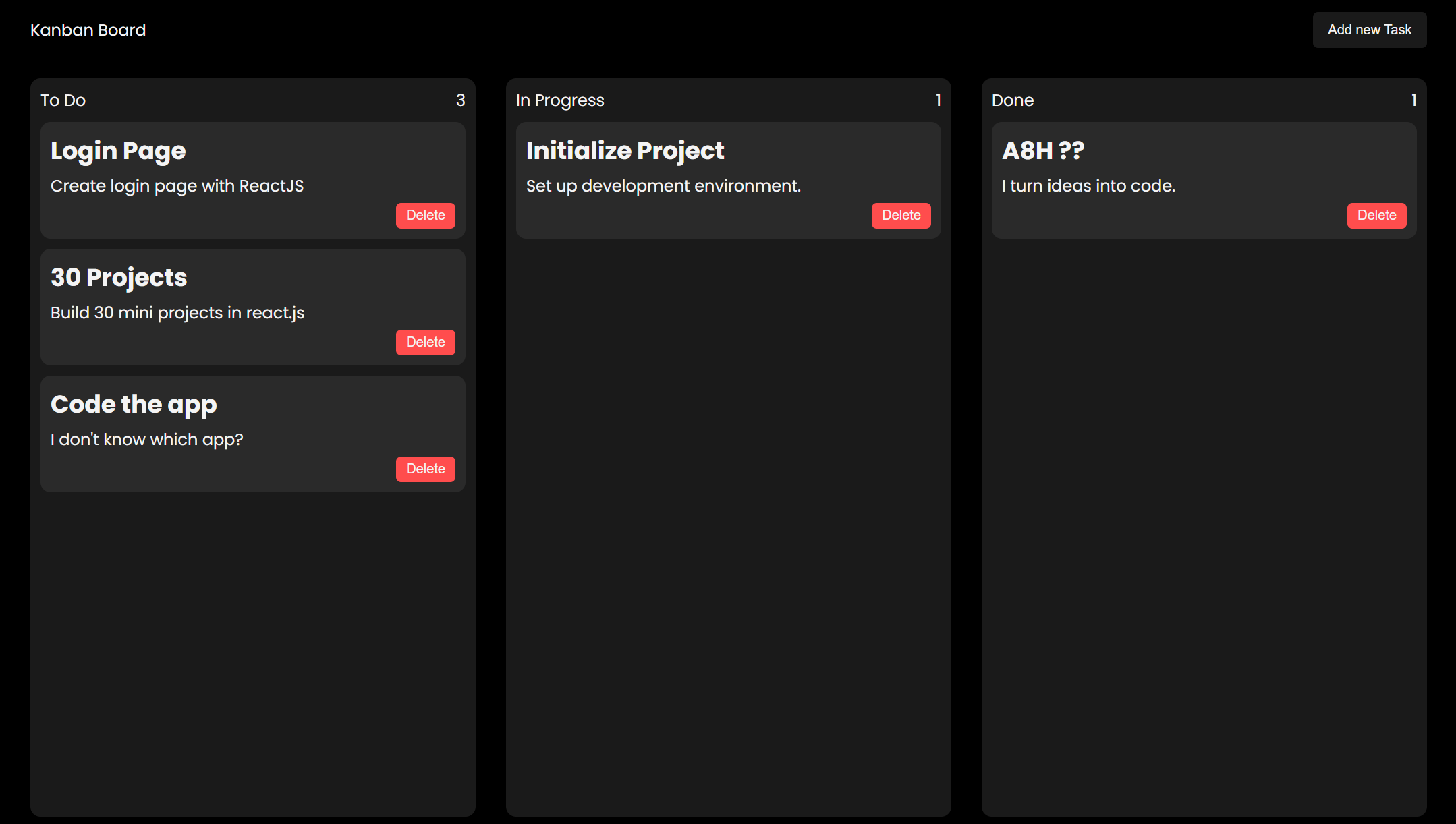Click the Done column header

1012,100
